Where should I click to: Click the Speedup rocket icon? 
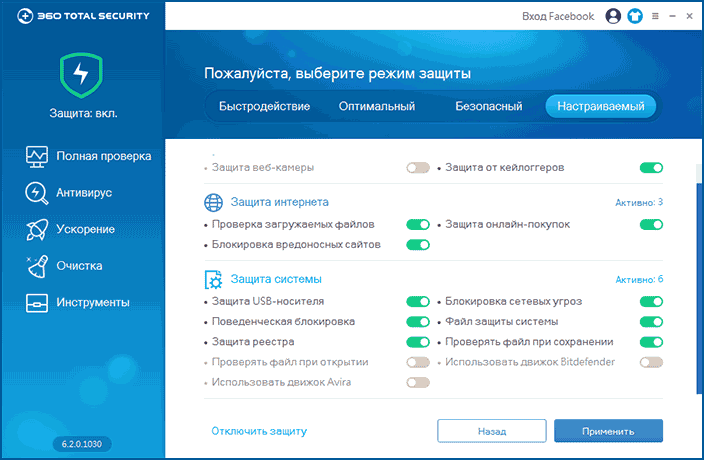tap(37, 229)
